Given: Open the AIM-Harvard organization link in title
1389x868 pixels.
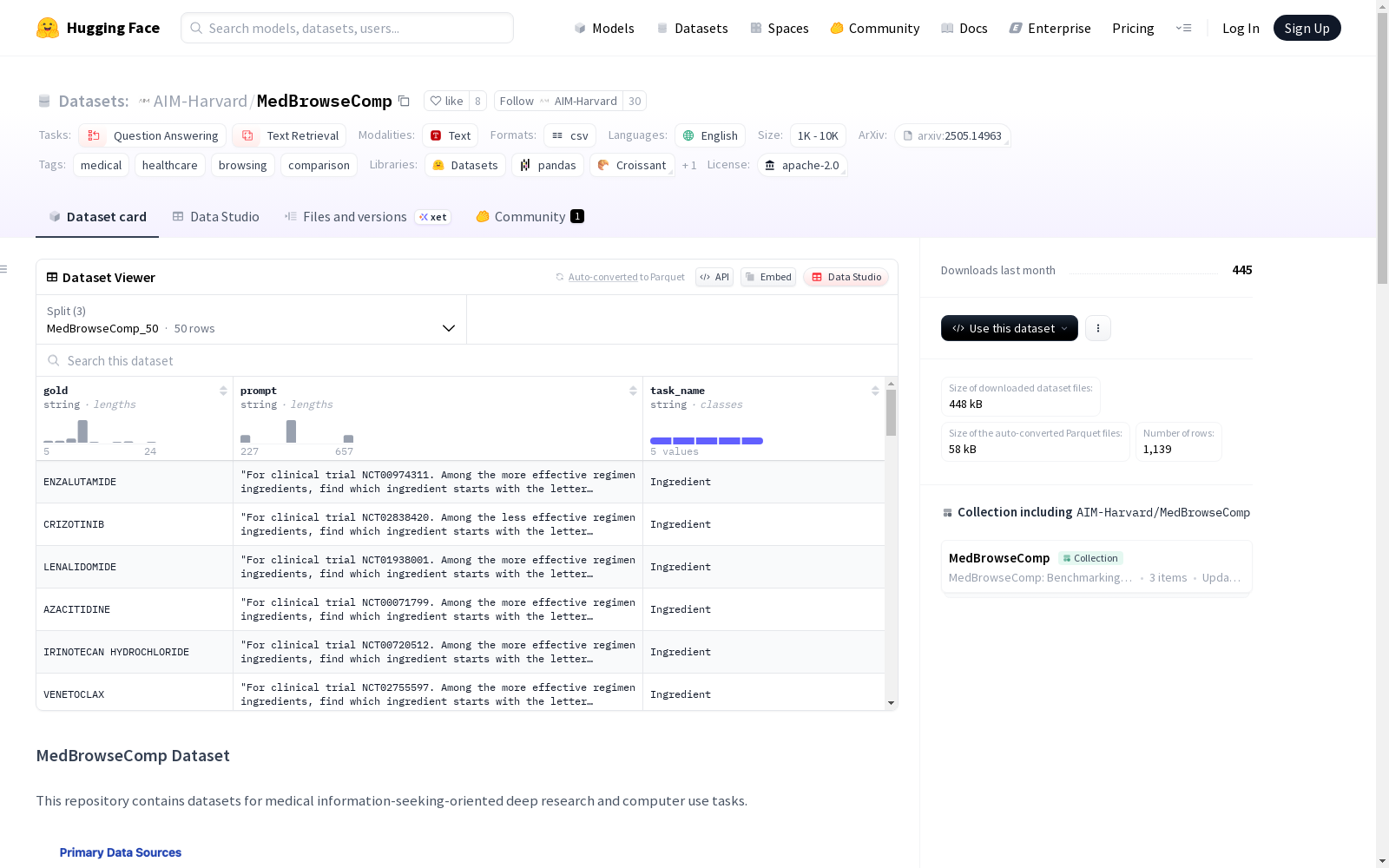Looking at the screenshot, I should pyautogui.click(x=200, y=101).
